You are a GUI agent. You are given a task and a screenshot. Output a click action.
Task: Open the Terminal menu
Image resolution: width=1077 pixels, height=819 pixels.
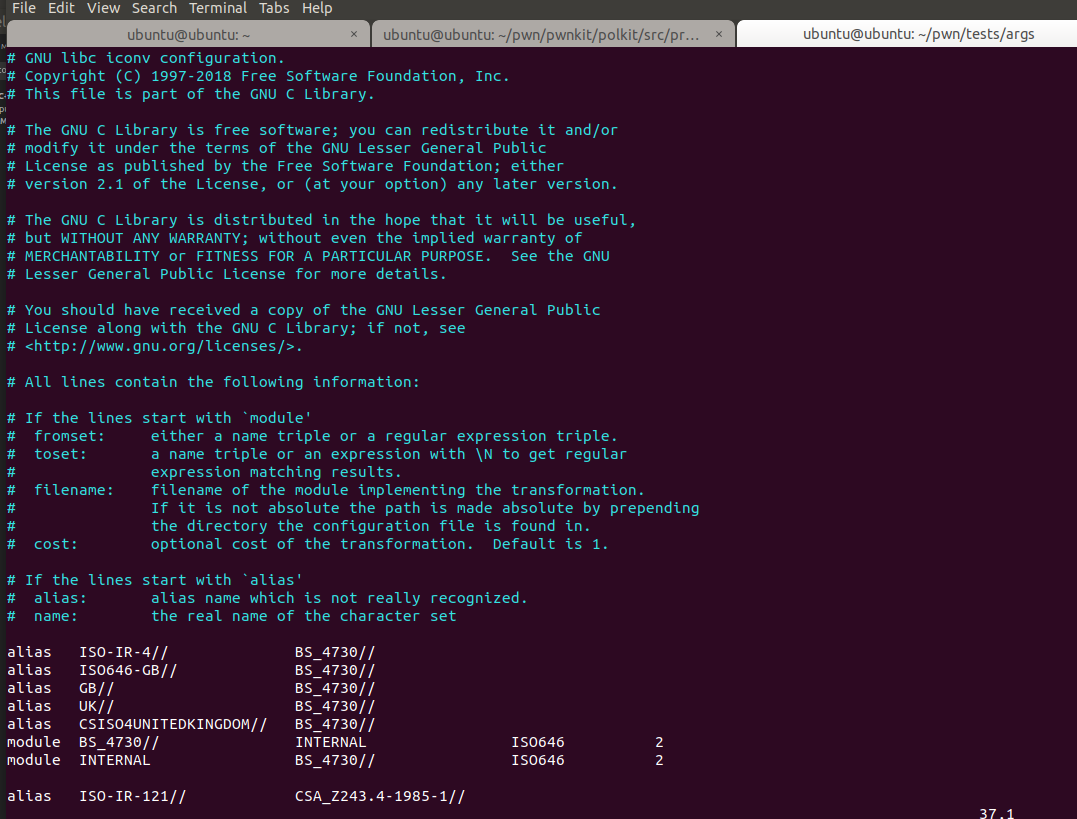click(218, 8)
